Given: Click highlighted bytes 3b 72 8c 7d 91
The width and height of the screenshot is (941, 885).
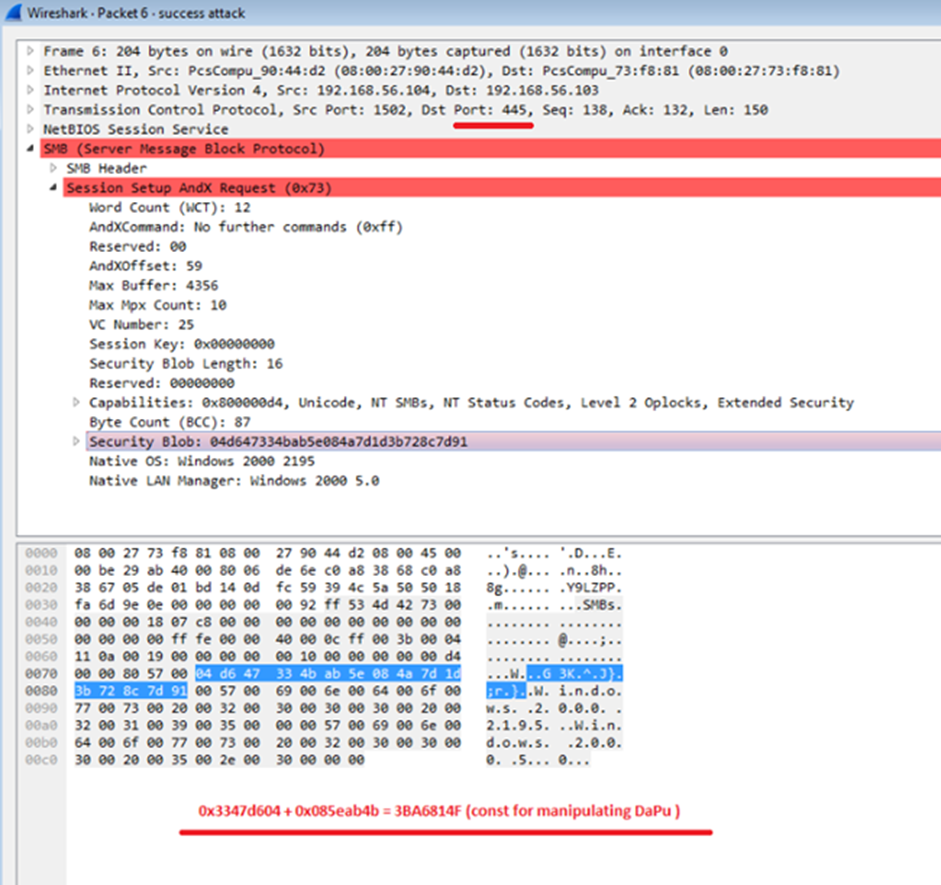Looking at the screenshot, I should click(x=131, y=691).
